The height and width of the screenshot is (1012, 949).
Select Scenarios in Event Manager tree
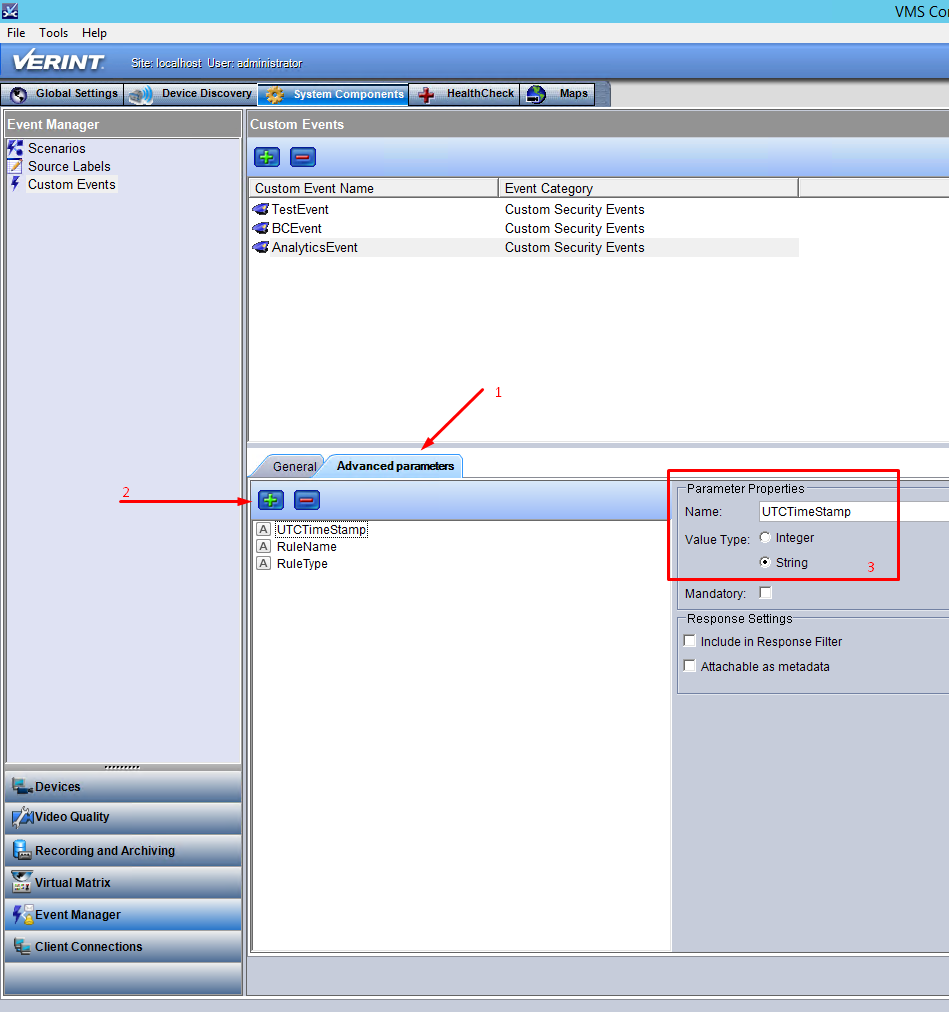(56, 148)
